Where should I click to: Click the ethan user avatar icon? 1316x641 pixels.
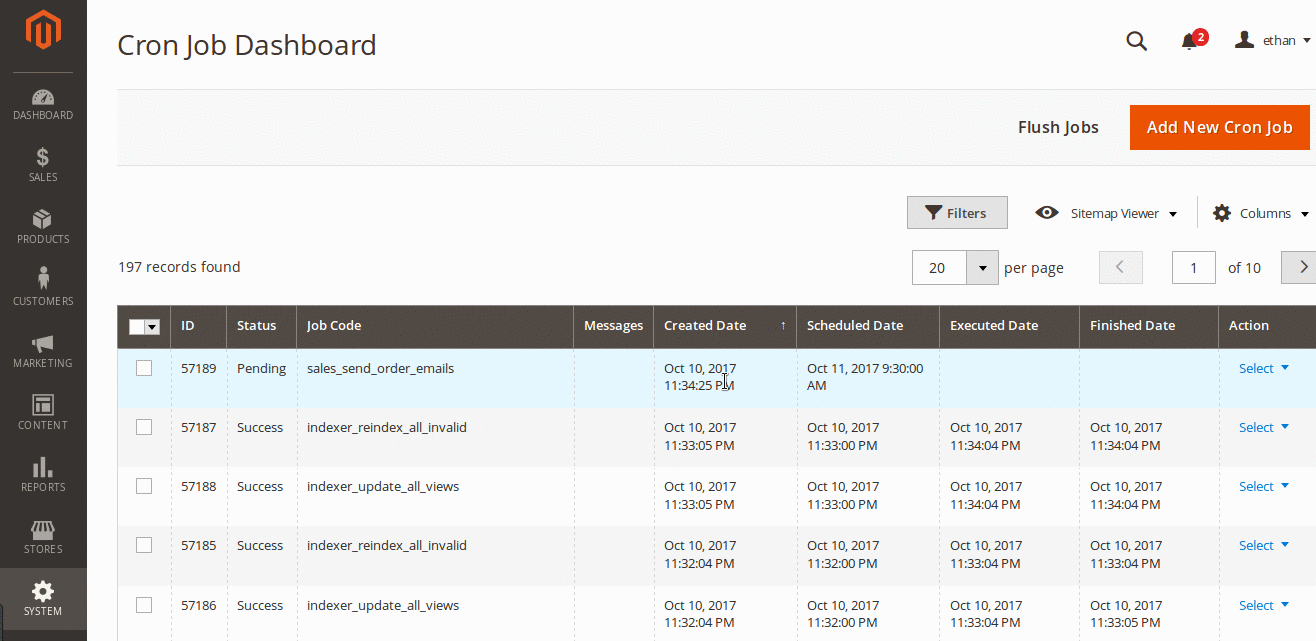[x=1245, y=40]
